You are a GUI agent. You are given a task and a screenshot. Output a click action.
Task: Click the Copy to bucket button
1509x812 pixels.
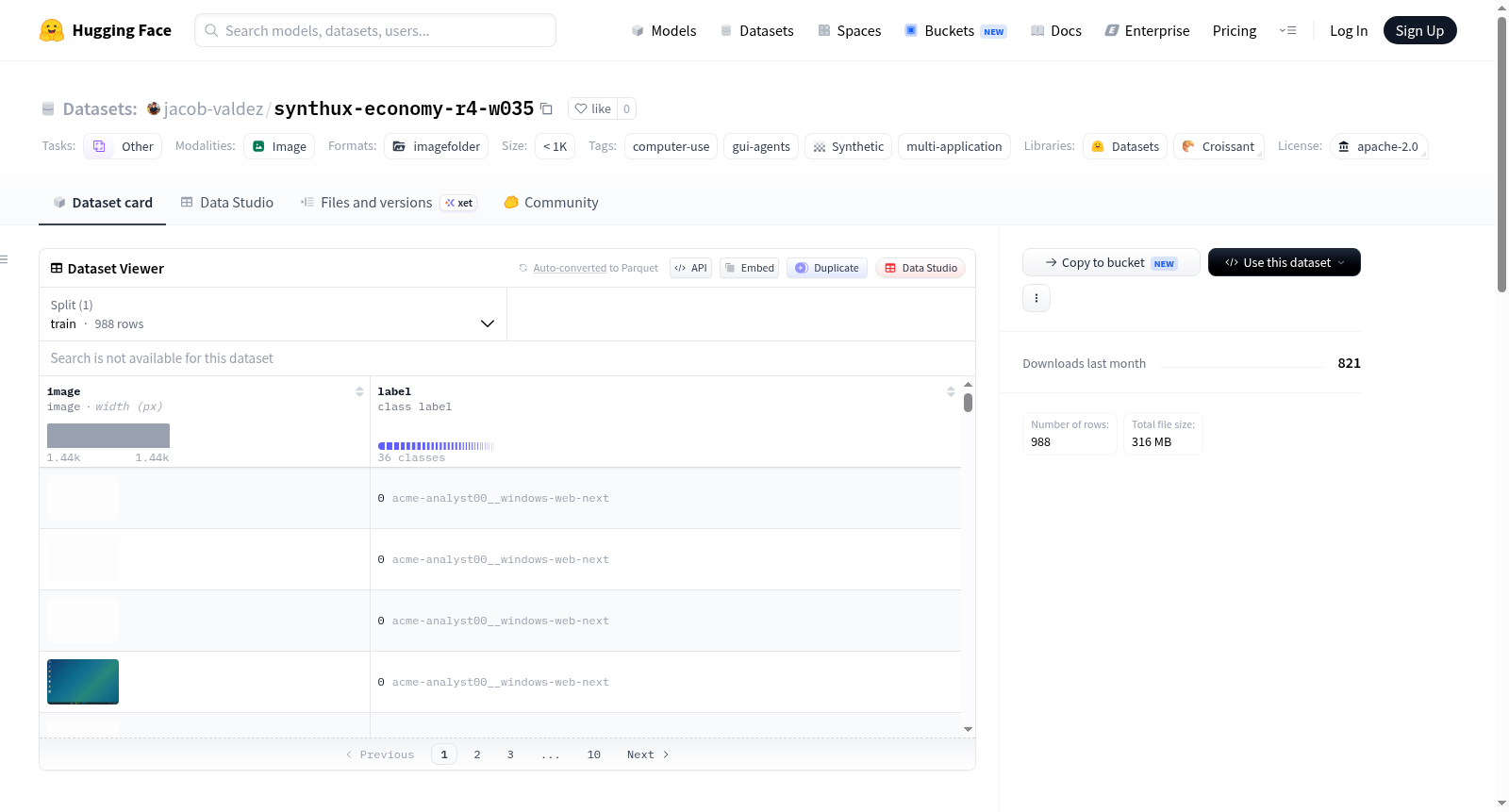[x=1111, y=262]
